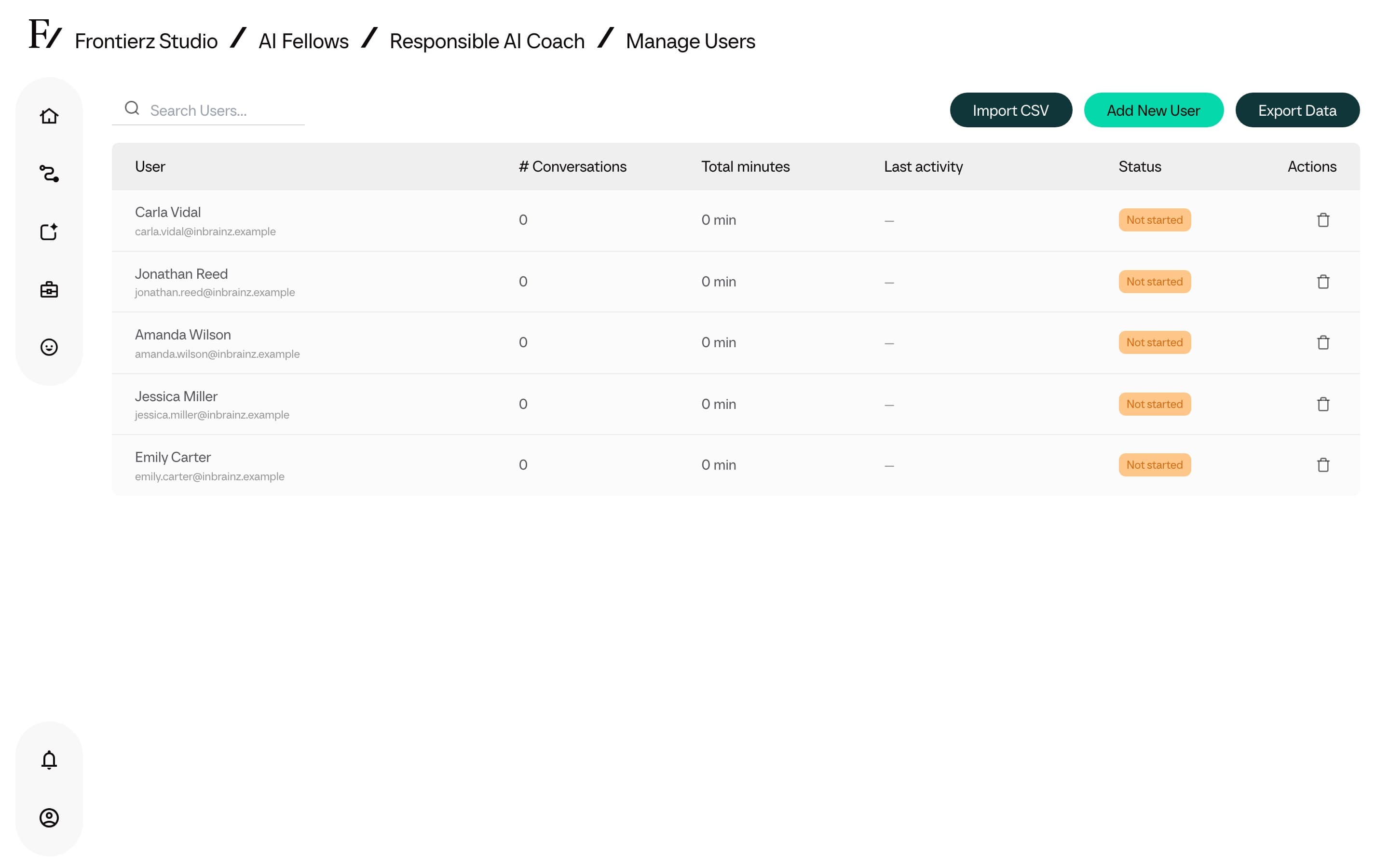Select the name Jonathan Reed
The image size is (1389, 868).
point(181,274)
